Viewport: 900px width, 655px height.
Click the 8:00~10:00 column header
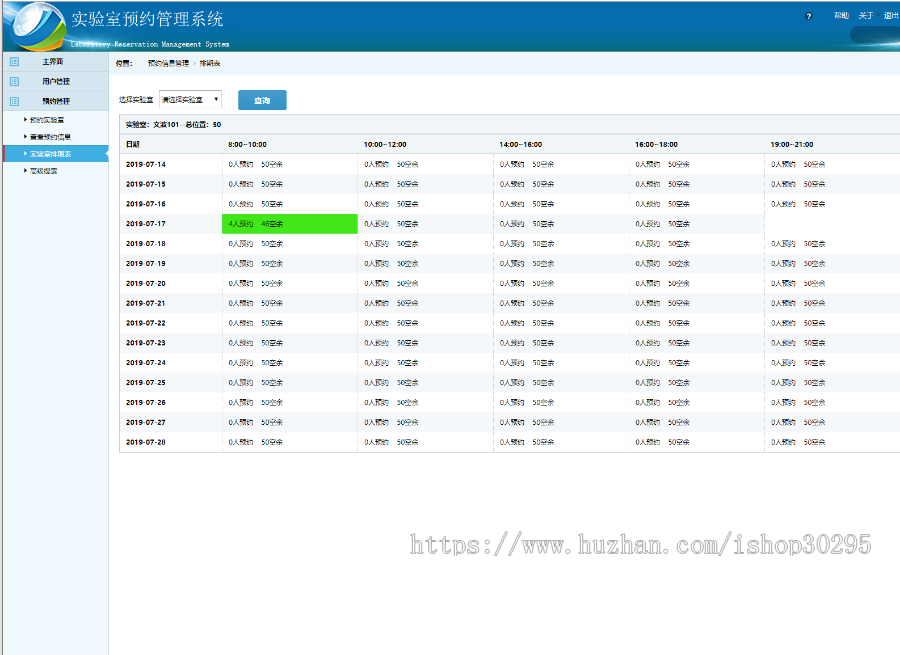(x=250, y=144)
